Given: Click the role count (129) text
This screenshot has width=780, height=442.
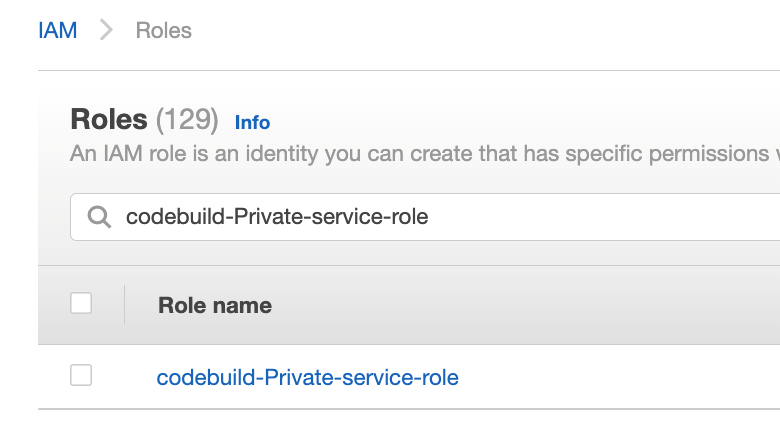Looking at the screenshot, I should [187, 119].
